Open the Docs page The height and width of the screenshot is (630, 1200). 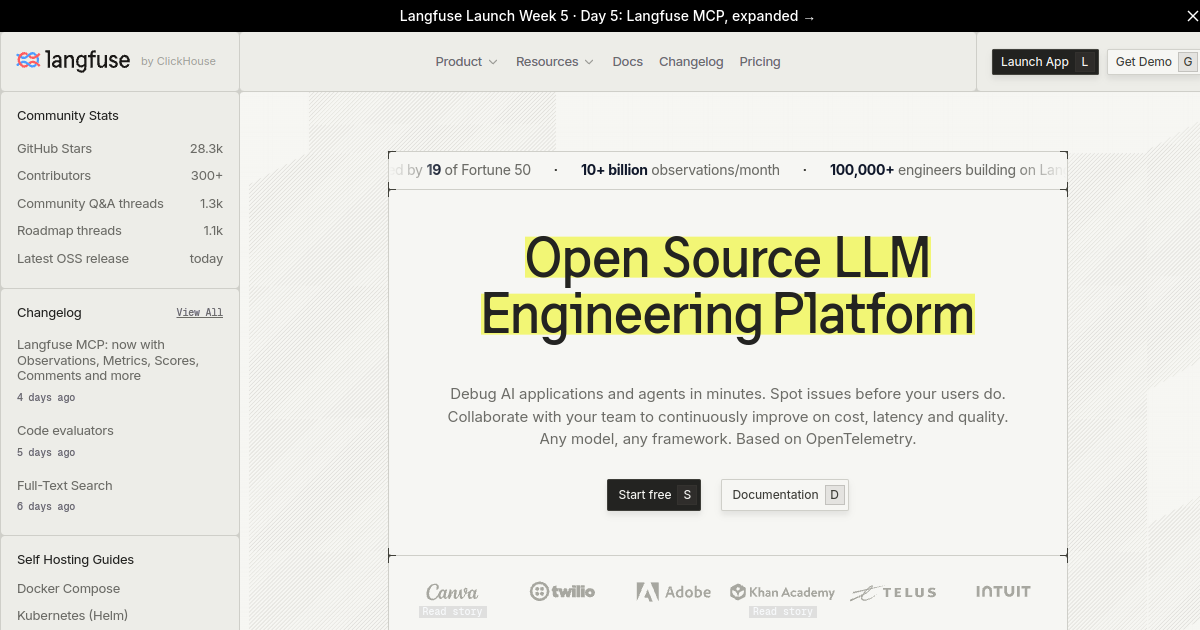click(x=628, y=62)
